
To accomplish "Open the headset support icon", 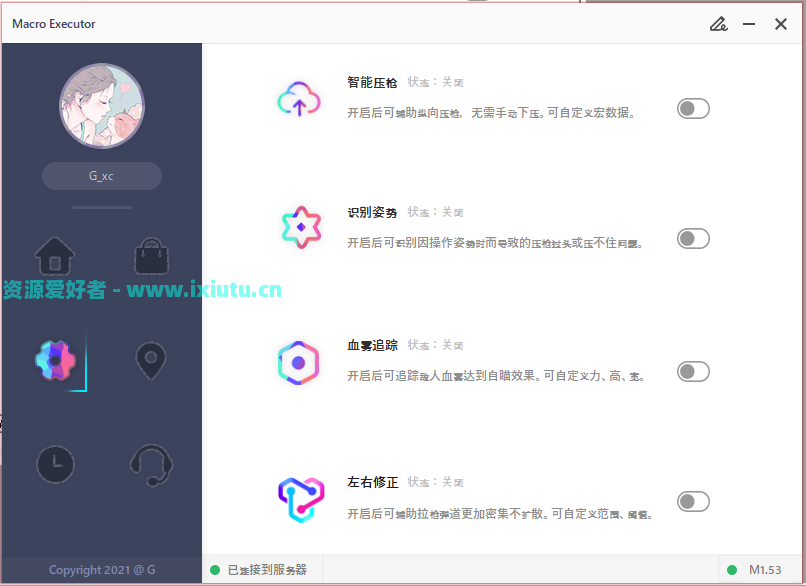I will (x=151, y=465).
